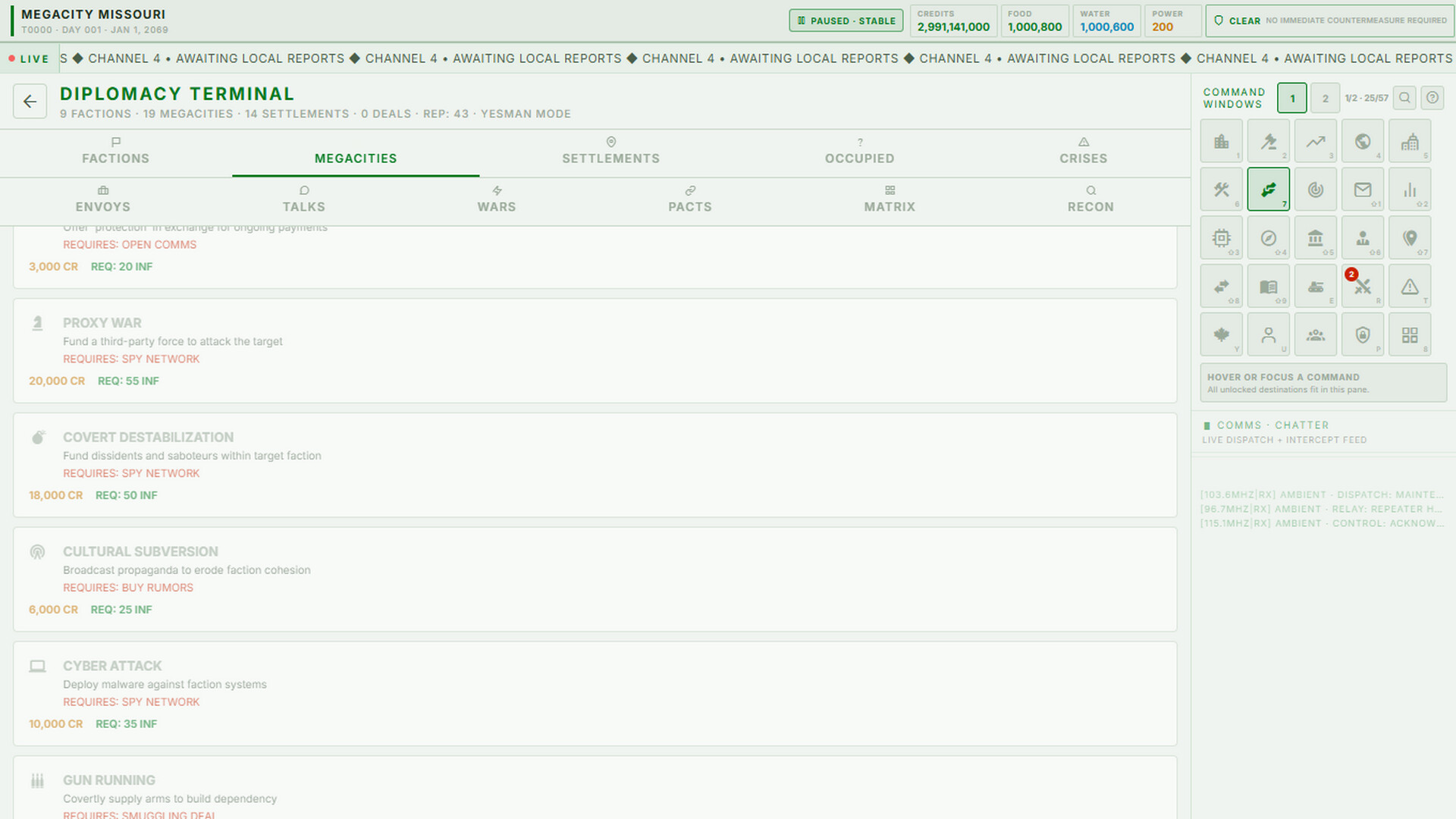Open the globe command window
The image size is (1456, 819).
tap(1362, 141)
